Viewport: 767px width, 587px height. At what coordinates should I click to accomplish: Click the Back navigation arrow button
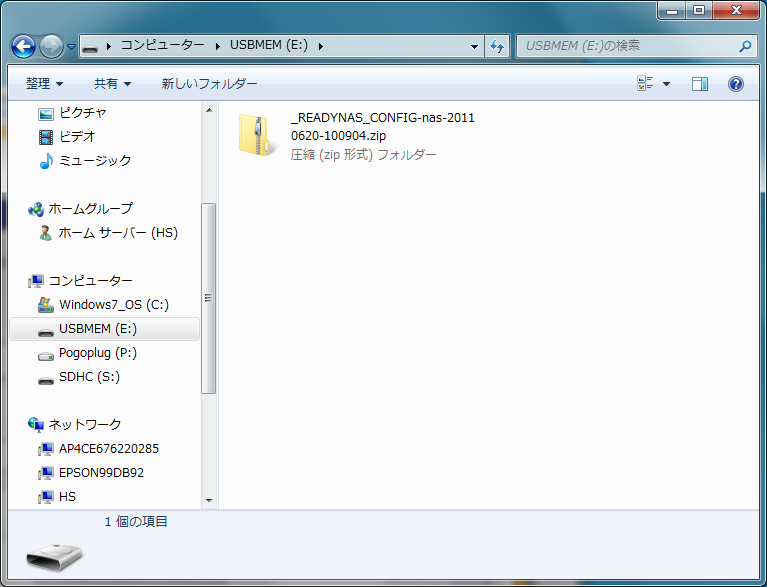coord(24,46)
